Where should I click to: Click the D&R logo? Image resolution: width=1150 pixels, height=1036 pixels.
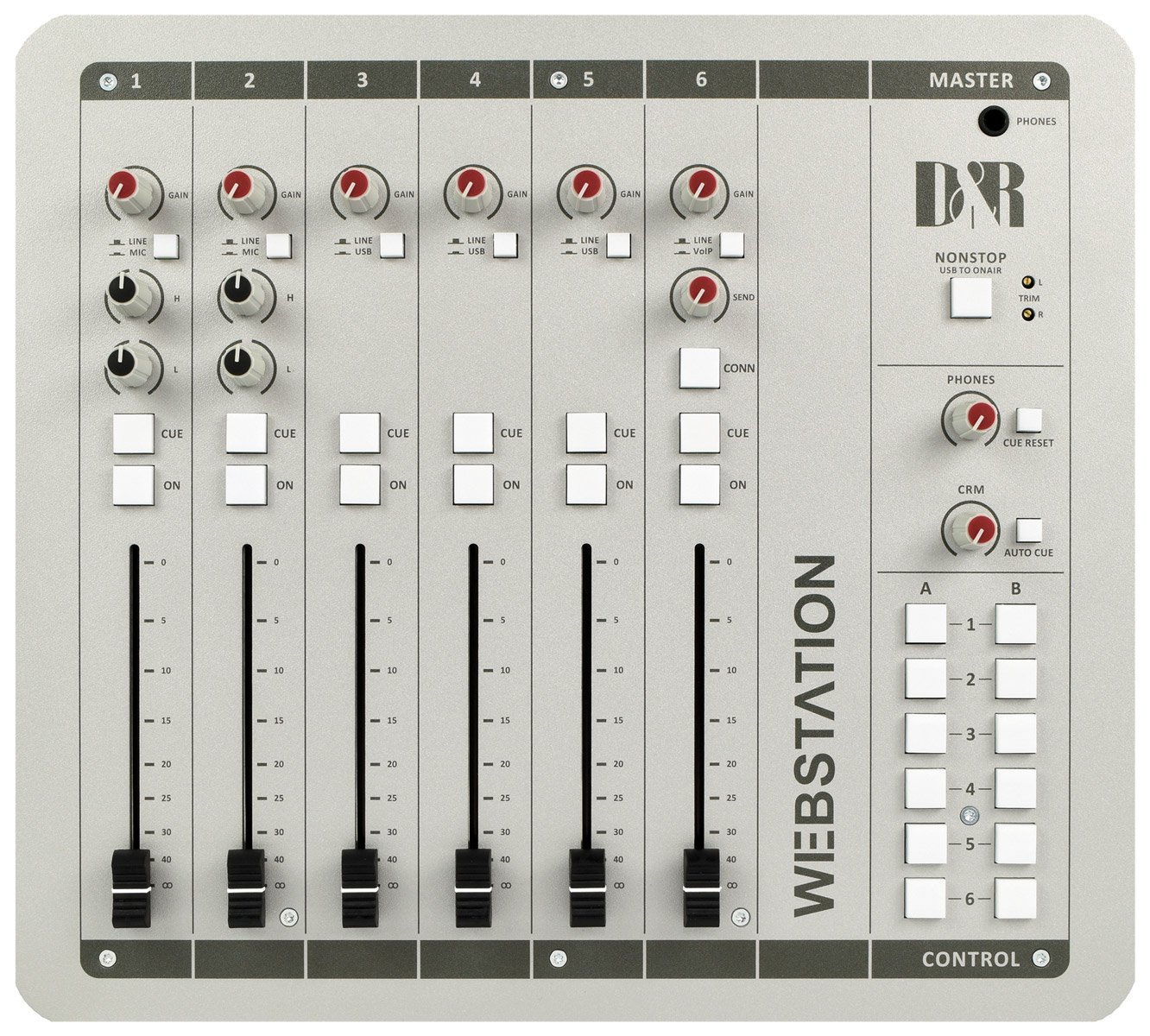[x=970, y=195]
